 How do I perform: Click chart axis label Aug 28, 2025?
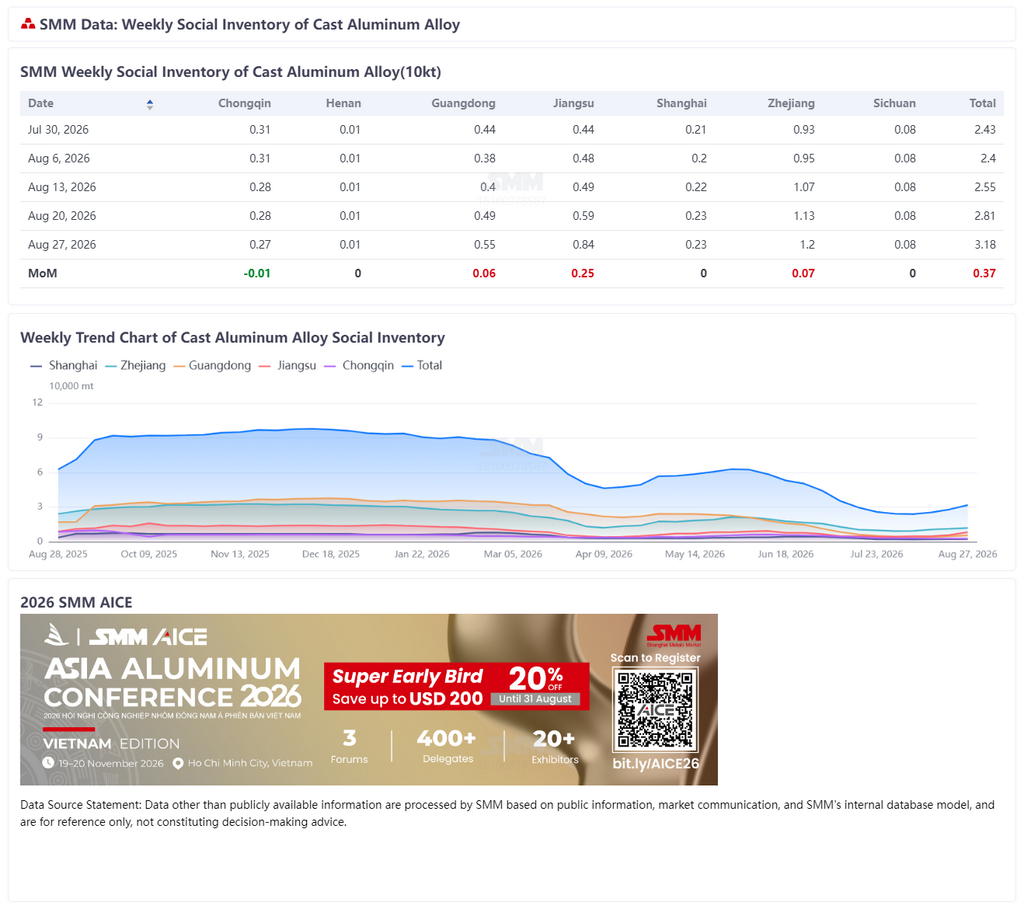pyautogui.click(x=58, y=554)
